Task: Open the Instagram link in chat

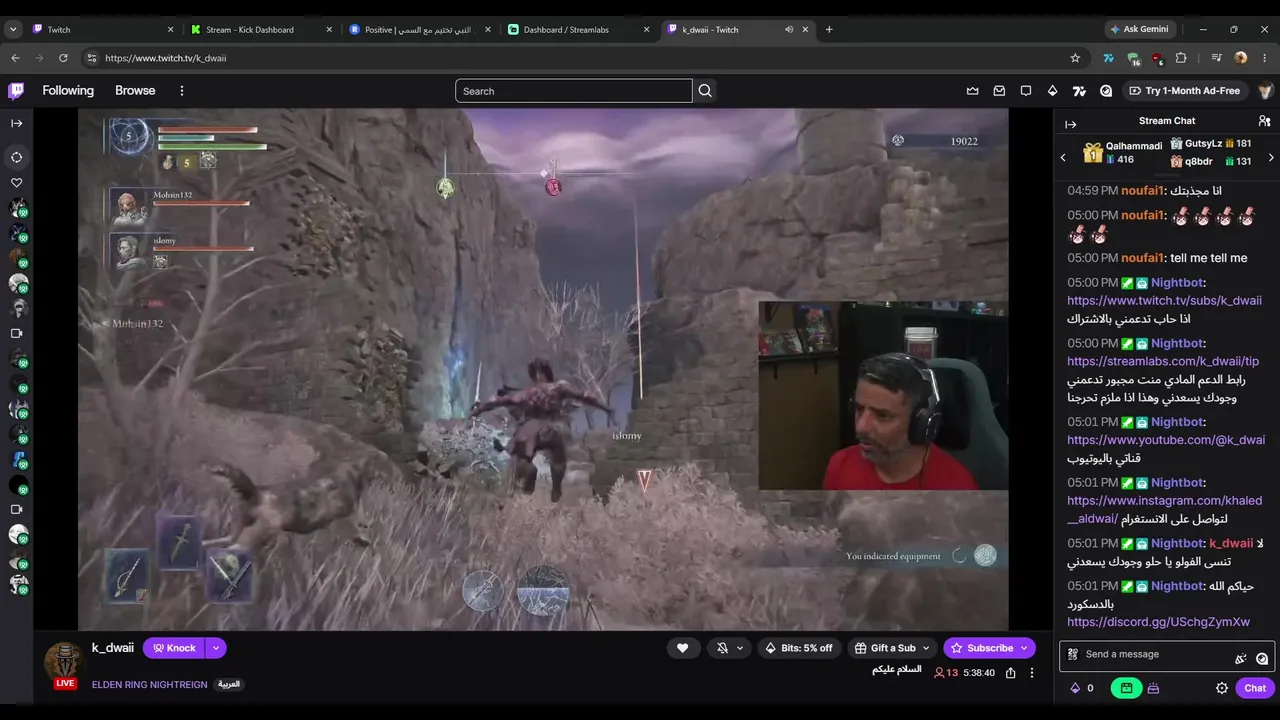Action: pyautogui.click(x=1164, y=510)
